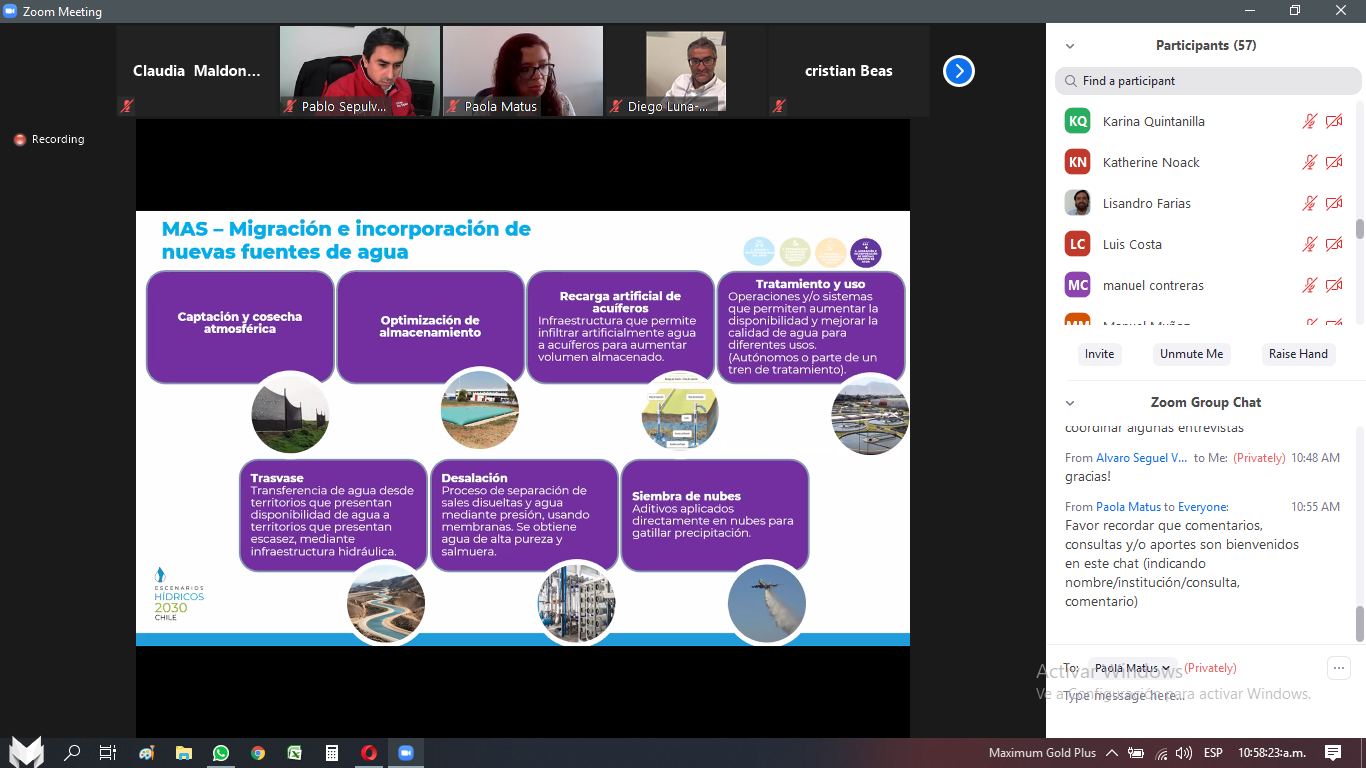Image resolution: width=1366 pixels, height=768 pixels.
Task: Click the Invite button
Action: pyautogui.click(x=1099, y=354)
